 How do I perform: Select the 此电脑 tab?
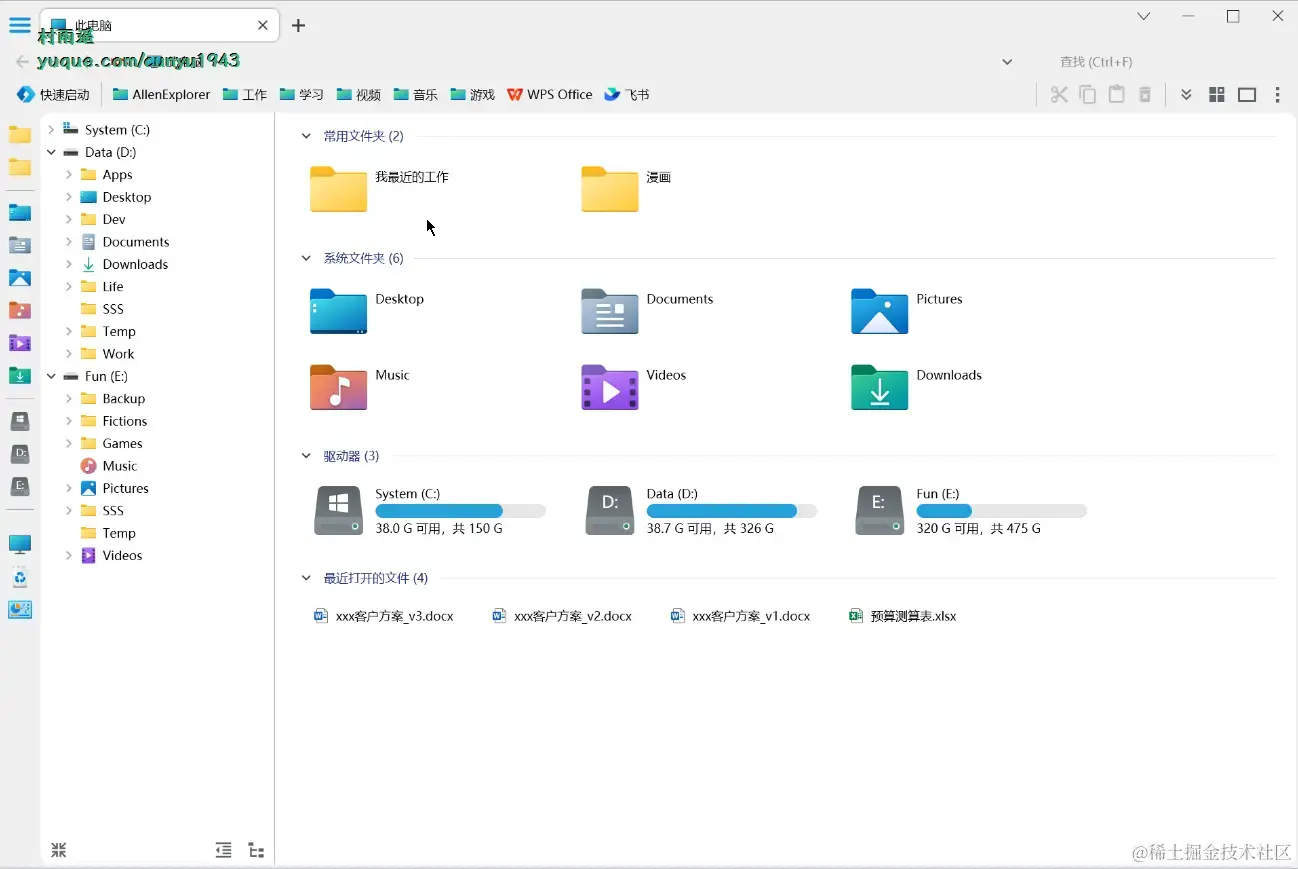(x=160, y=25)
